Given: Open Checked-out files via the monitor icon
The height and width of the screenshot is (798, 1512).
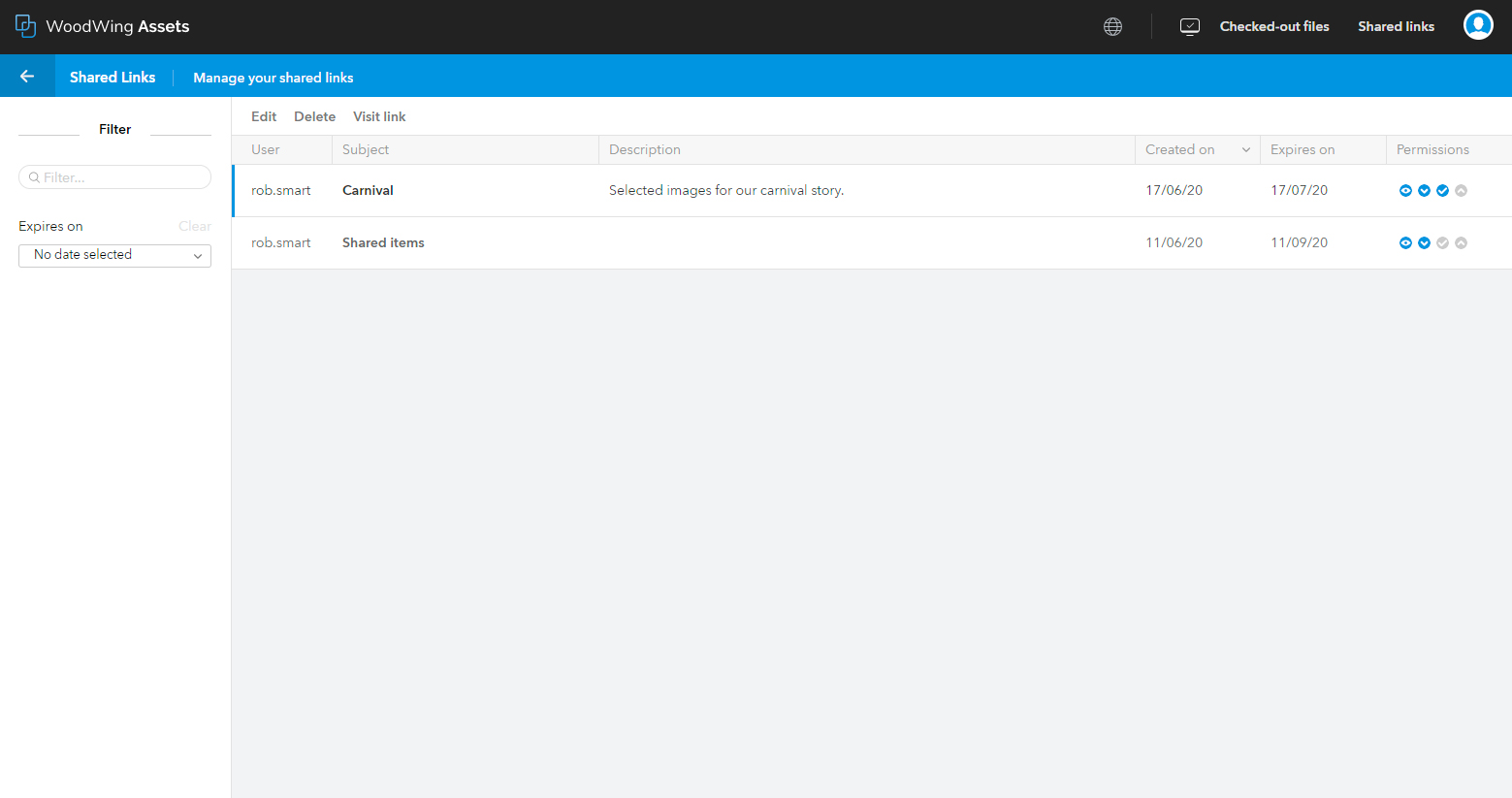Looking at the screenshot, I should [x=1189, y=26].
